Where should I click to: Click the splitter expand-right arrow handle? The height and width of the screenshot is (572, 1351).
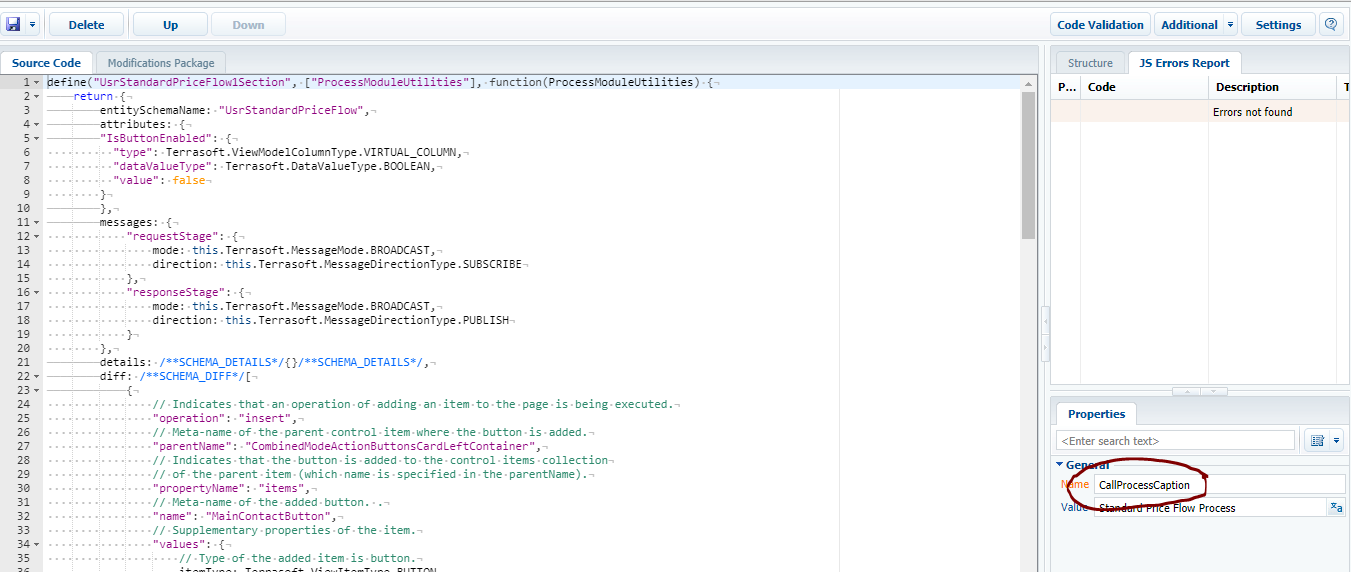(1045, 347)
